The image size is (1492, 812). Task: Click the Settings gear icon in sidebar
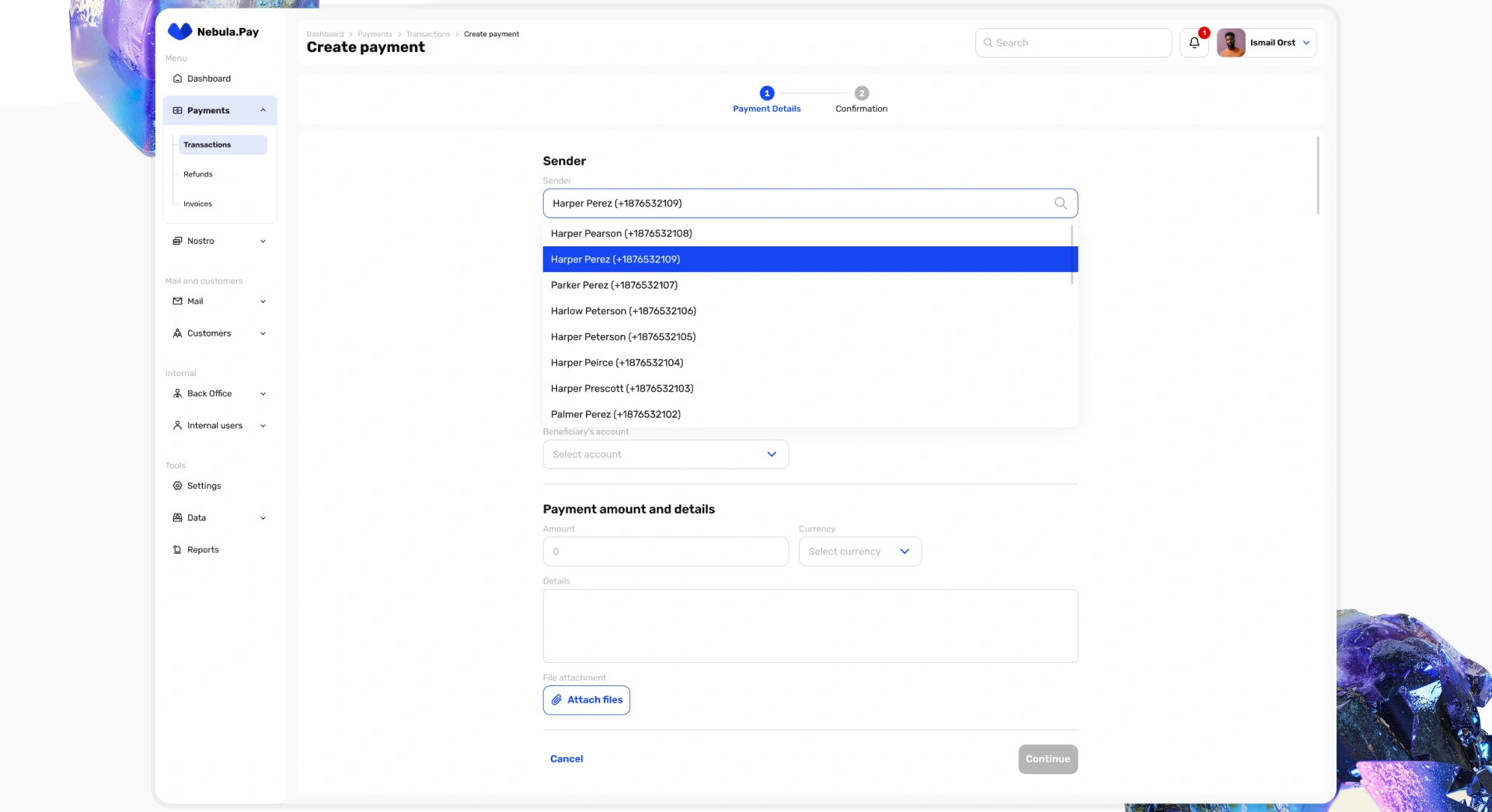click(x=177, y=486)
